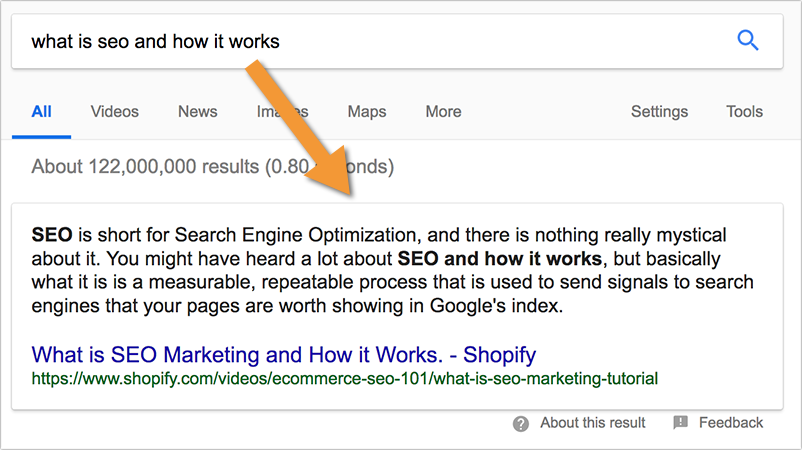This screenshot has width=802, height=450.
Task: Click the green shopify.com URL
Action: tap(344, 379)
